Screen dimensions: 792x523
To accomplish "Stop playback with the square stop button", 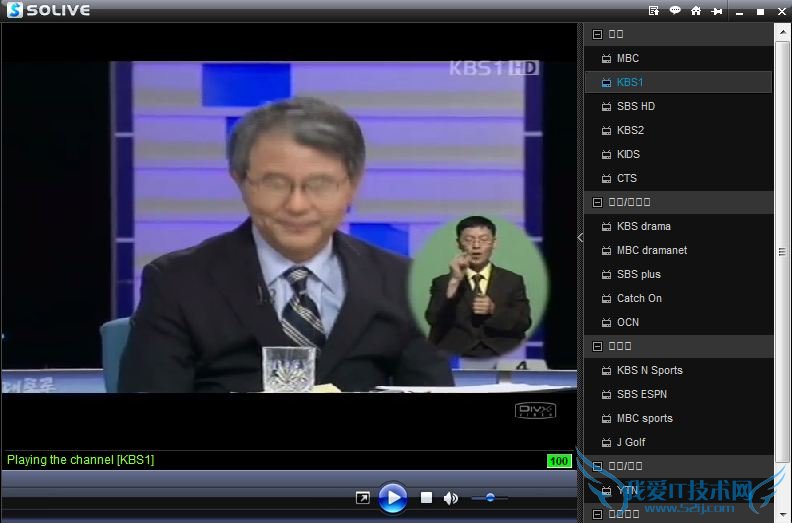I will [x=426, y=497].
